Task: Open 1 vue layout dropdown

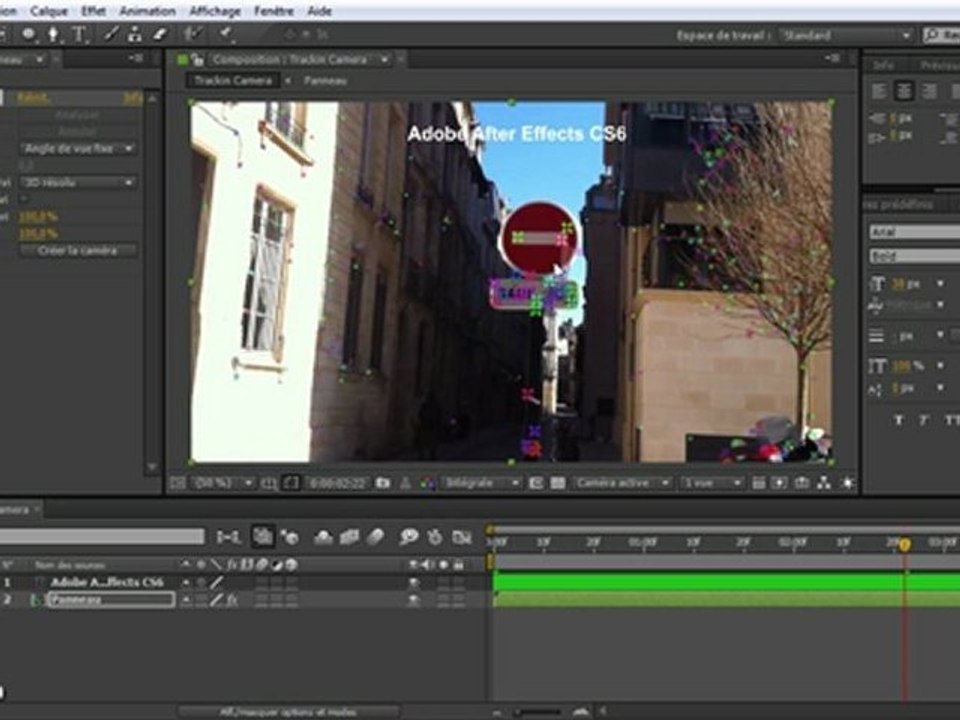Action: (x=711, y=483)
